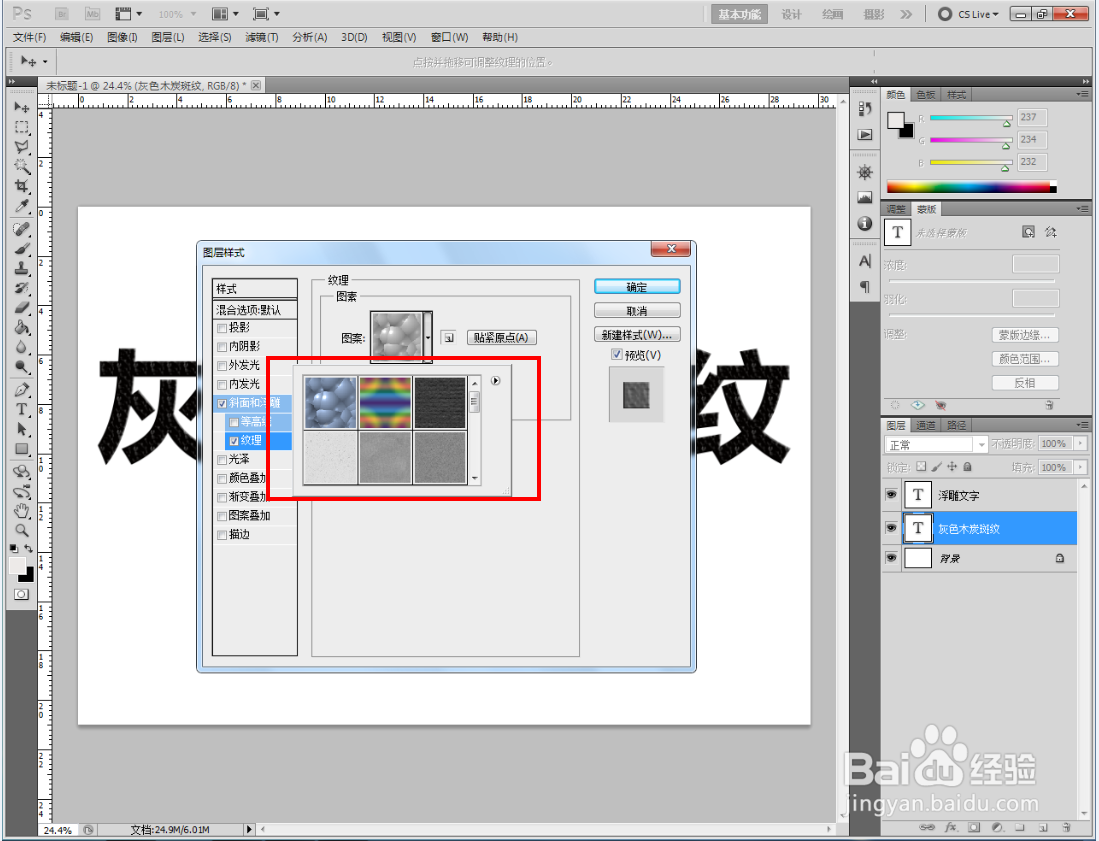Open pattern picker flyout menu arrow
1099x841 pixels.
coord(496,381)
